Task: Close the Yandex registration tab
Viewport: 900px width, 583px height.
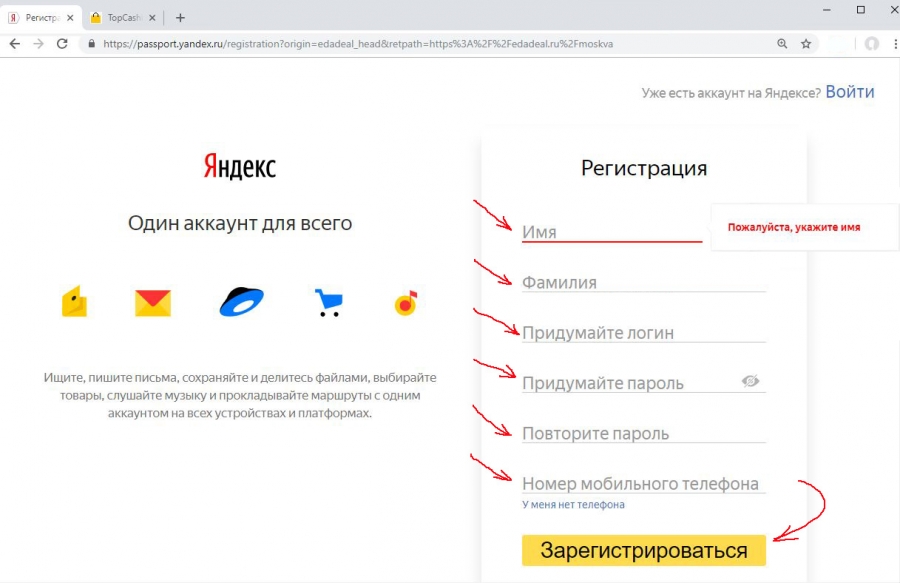Action: pos(70,18)
